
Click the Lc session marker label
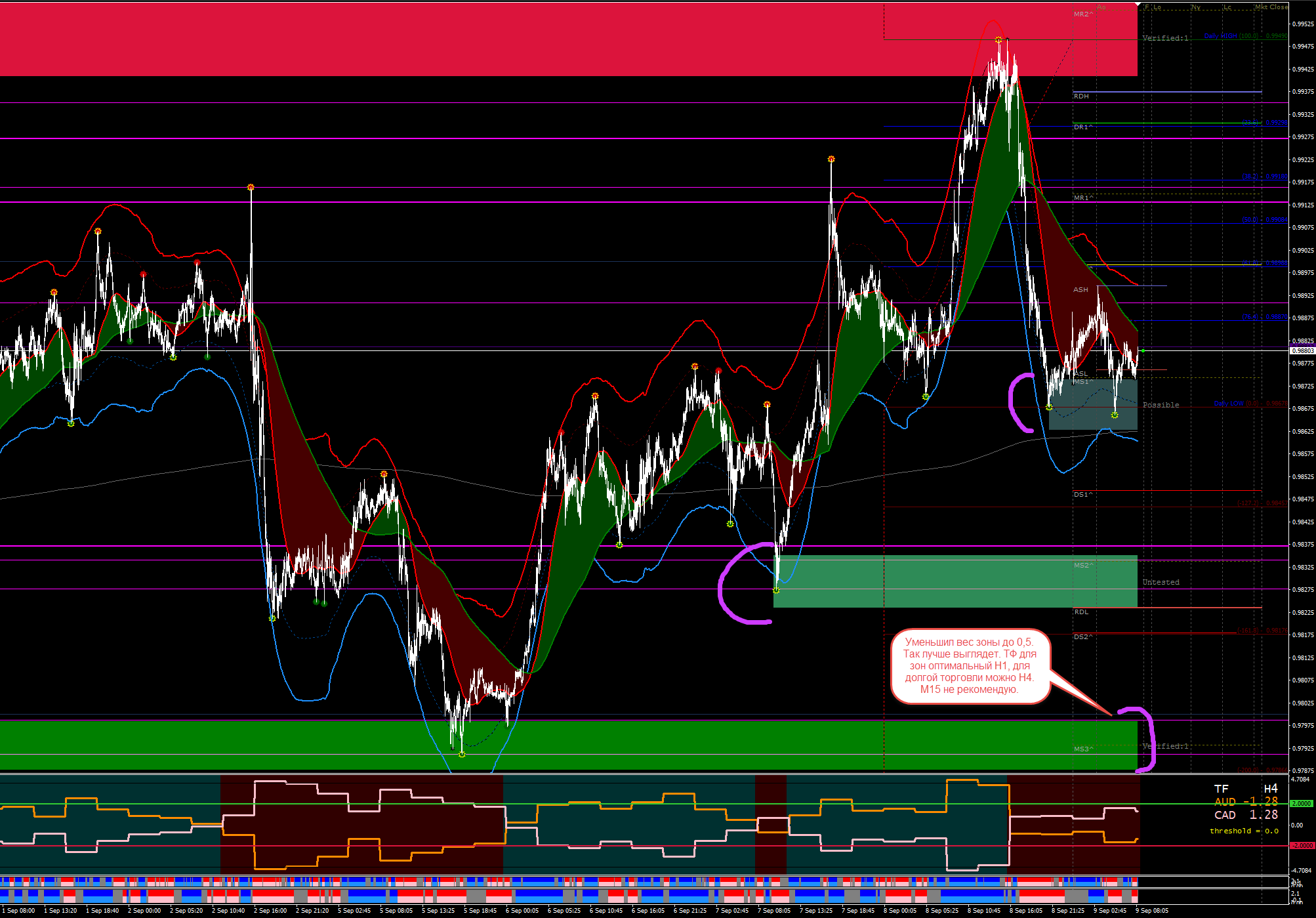1227,7
